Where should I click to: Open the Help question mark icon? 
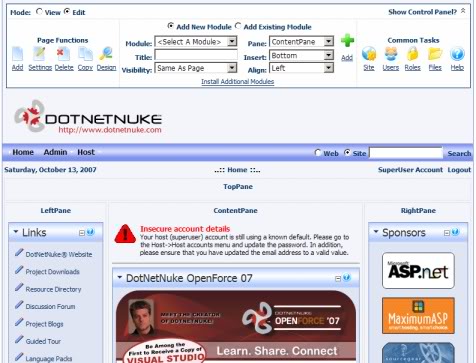457,54
